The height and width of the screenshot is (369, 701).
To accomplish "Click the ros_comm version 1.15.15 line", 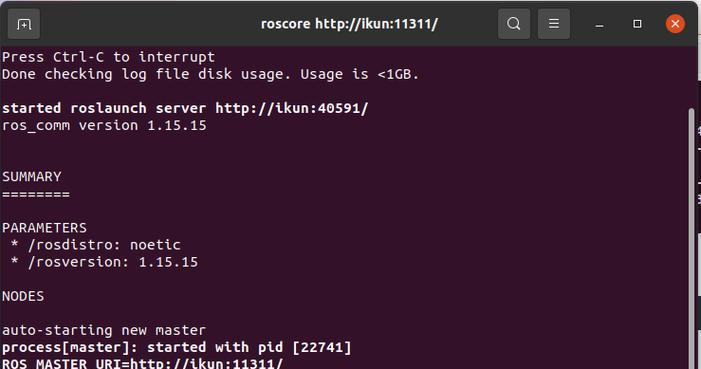I will (x=105, y=126).
